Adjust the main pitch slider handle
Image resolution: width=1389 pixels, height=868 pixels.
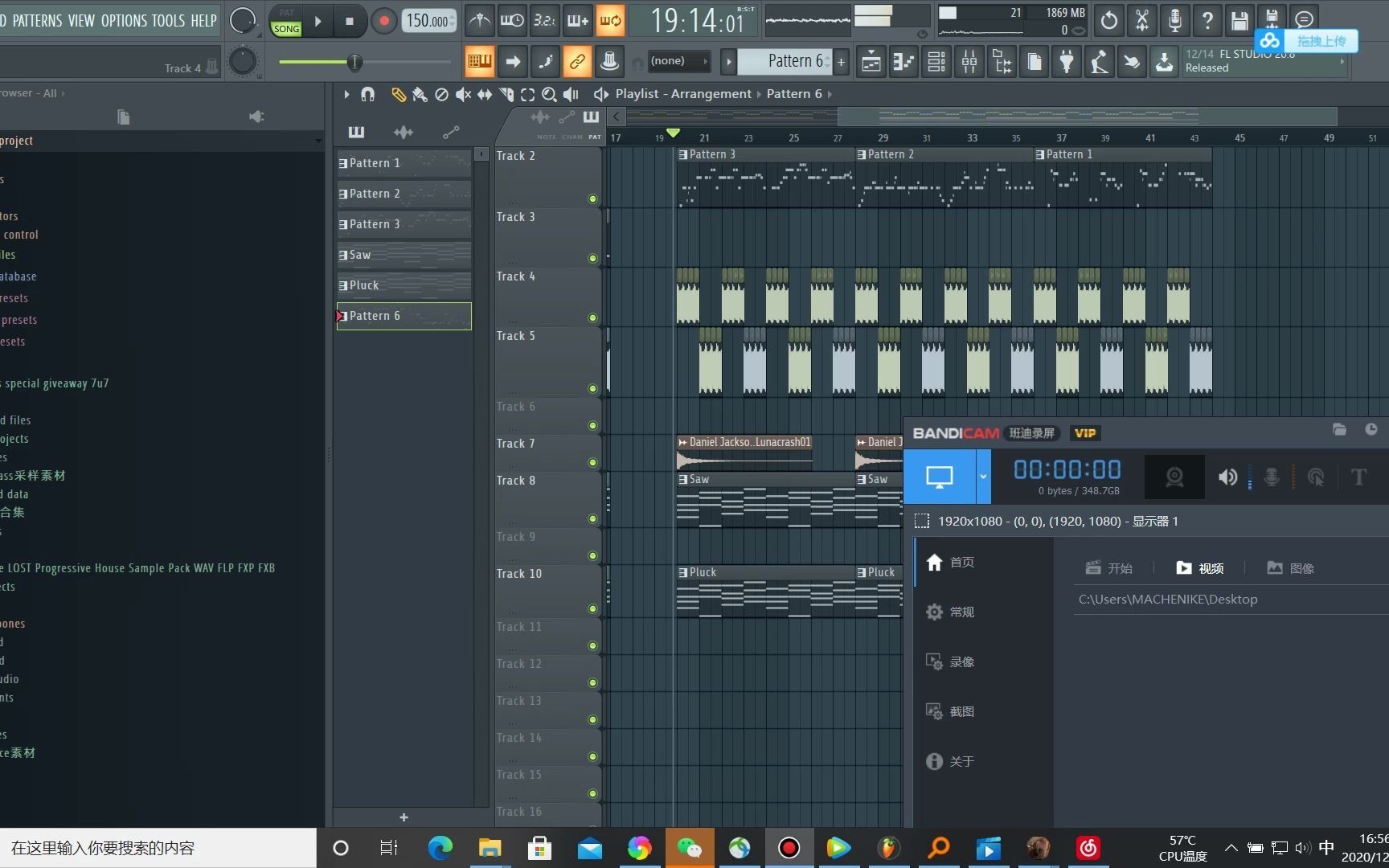354,62
